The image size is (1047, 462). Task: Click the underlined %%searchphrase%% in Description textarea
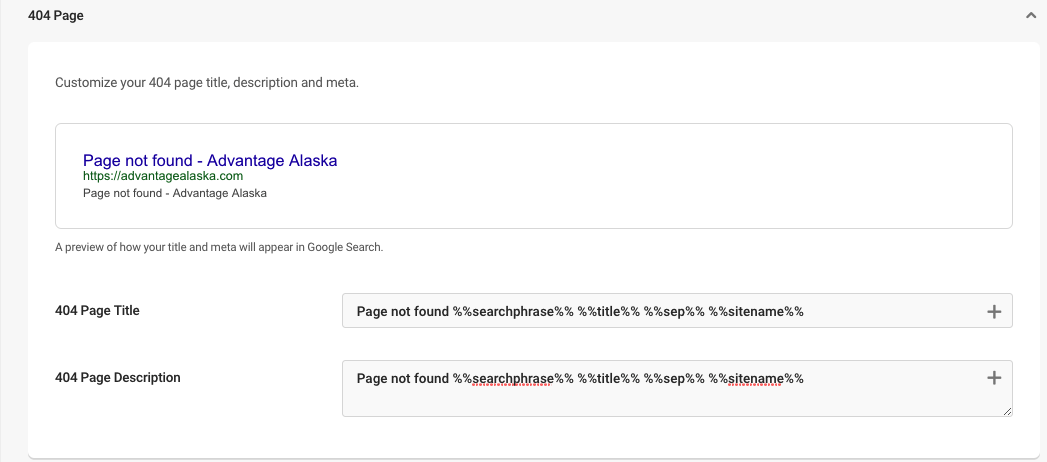(513, 379)
